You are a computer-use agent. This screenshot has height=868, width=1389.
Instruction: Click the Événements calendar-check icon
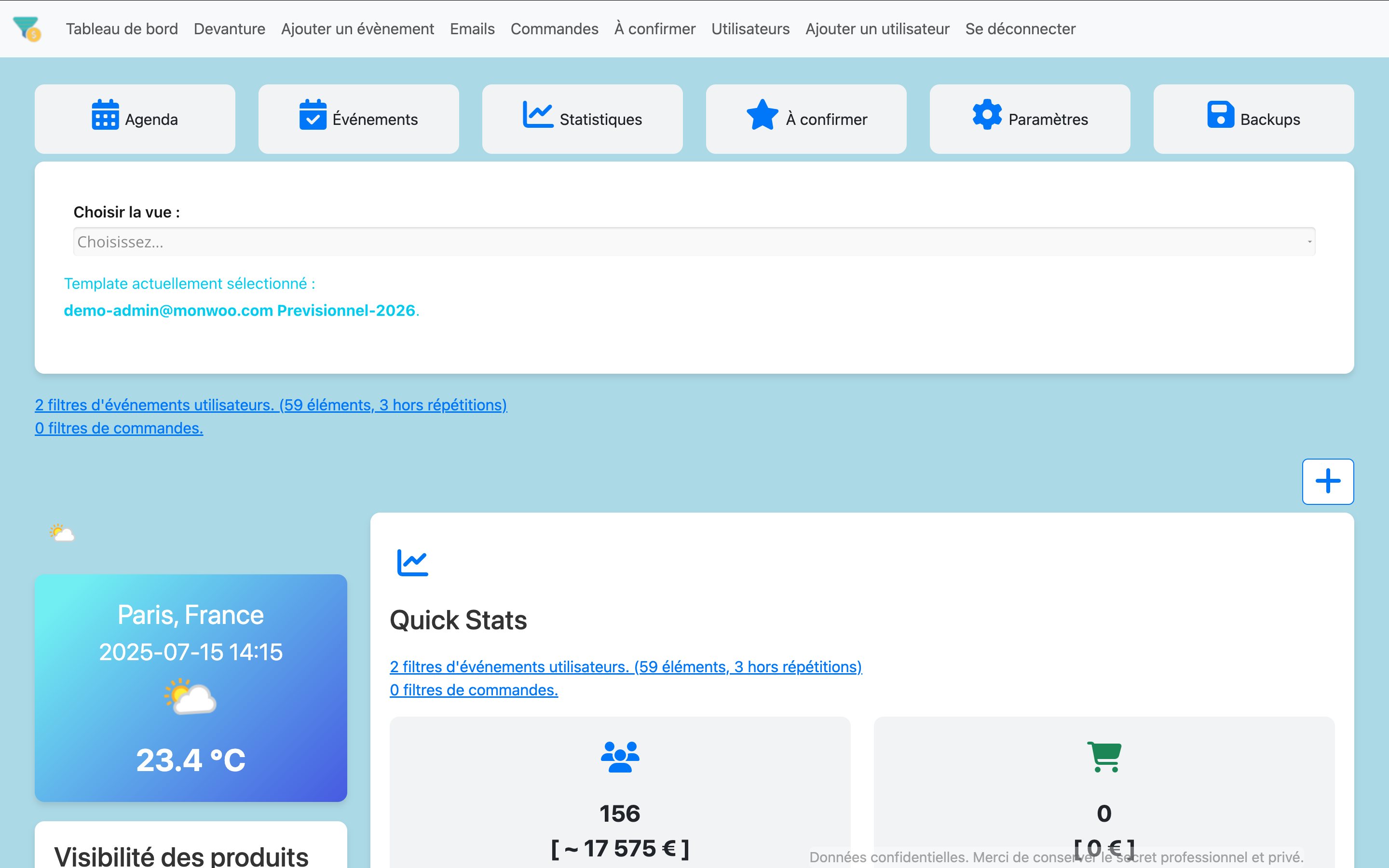pos(313,115)
